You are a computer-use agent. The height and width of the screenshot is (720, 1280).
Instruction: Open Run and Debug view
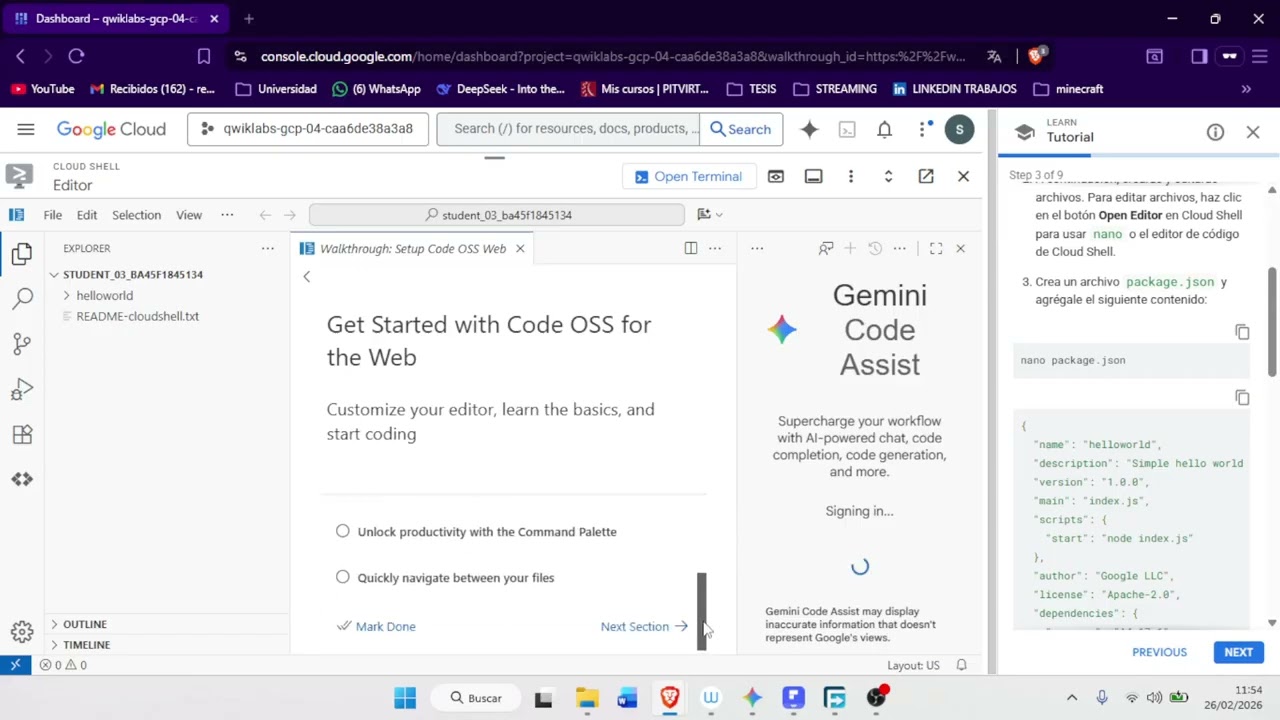click(x=22, y=389)
